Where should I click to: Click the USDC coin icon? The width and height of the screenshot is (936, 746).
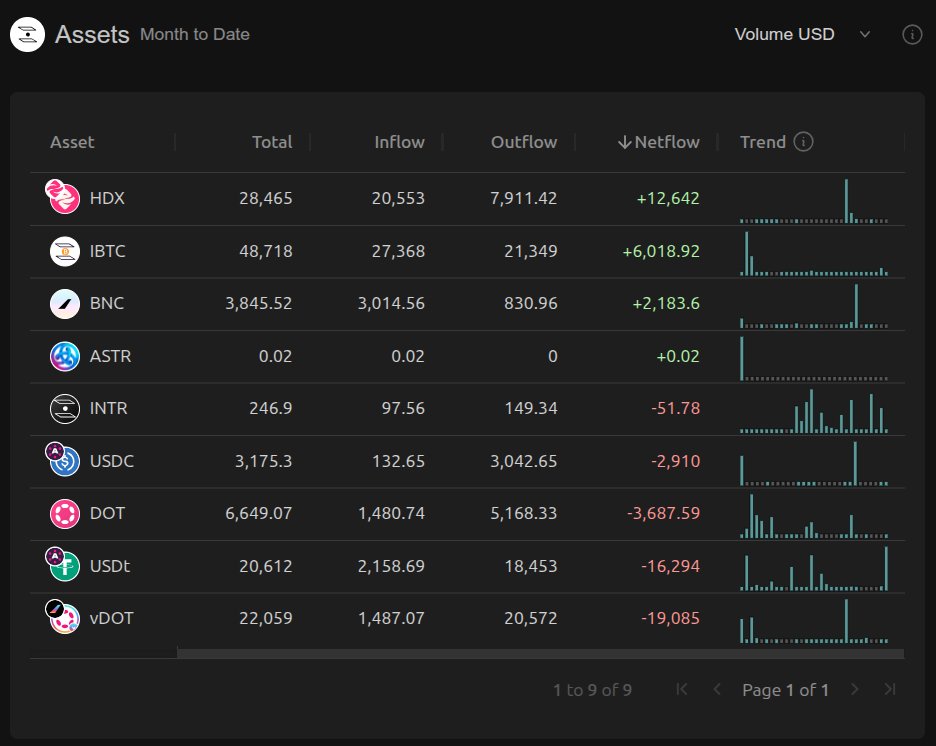point(63,460)
